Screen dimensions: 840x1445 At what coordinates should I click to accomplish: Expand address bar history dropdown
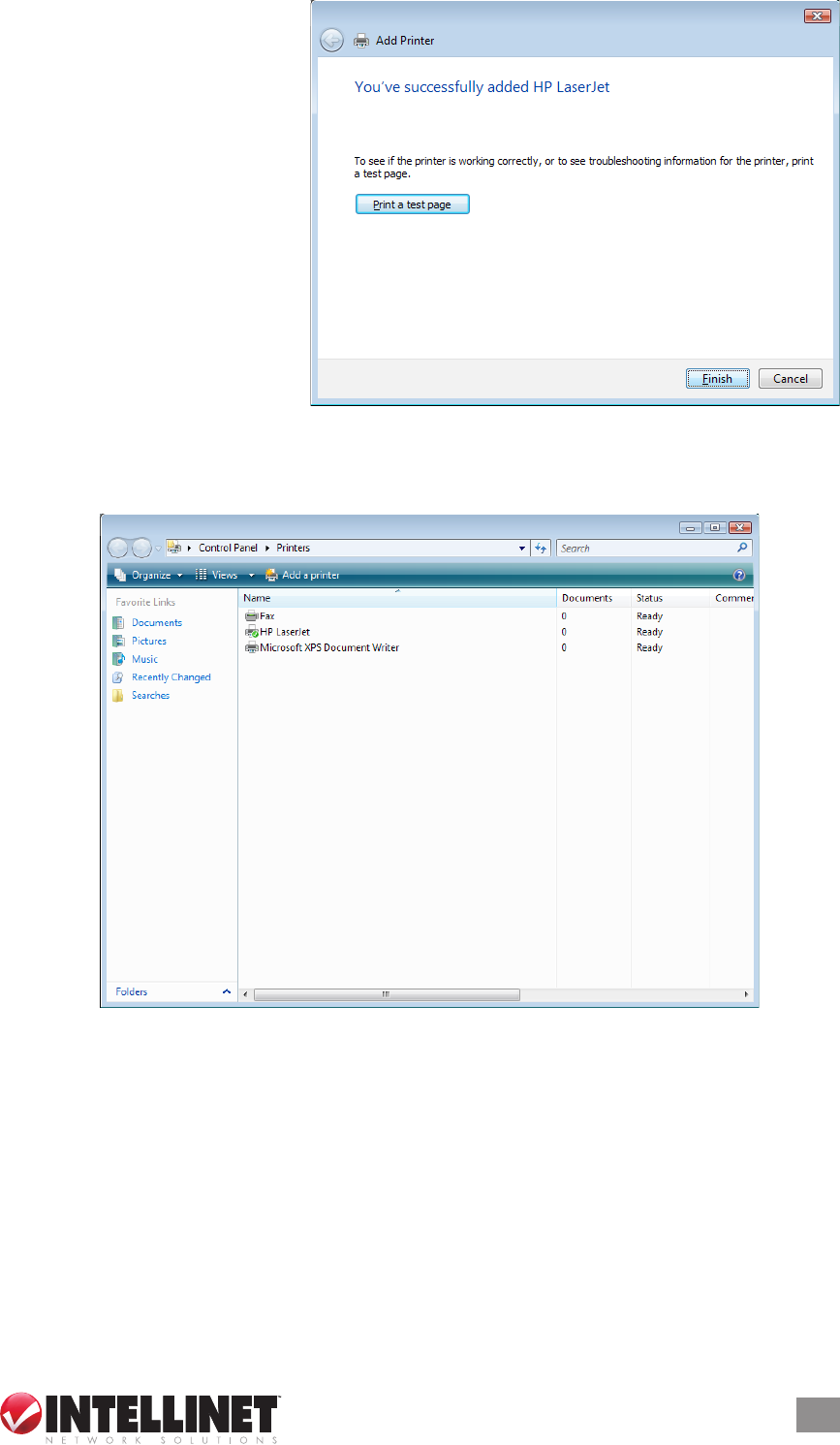coord(522,549)
